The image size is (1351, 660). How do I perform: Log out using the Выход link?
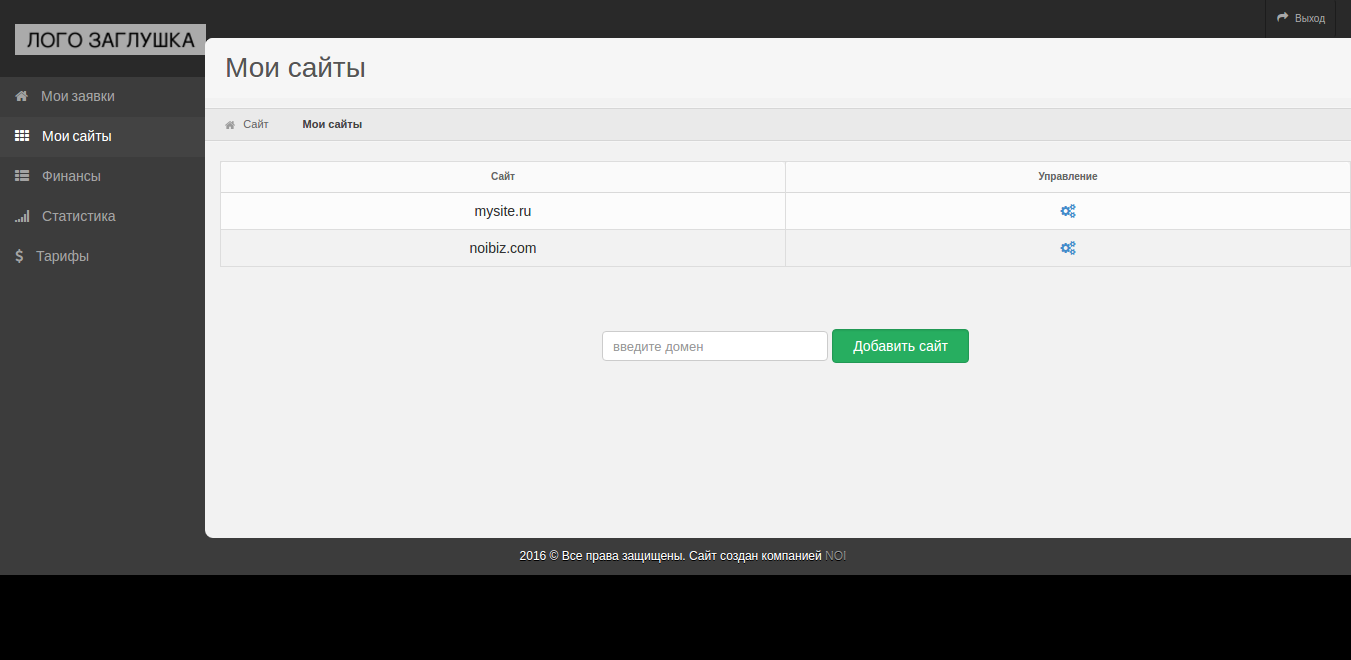tap(1300, 18)
